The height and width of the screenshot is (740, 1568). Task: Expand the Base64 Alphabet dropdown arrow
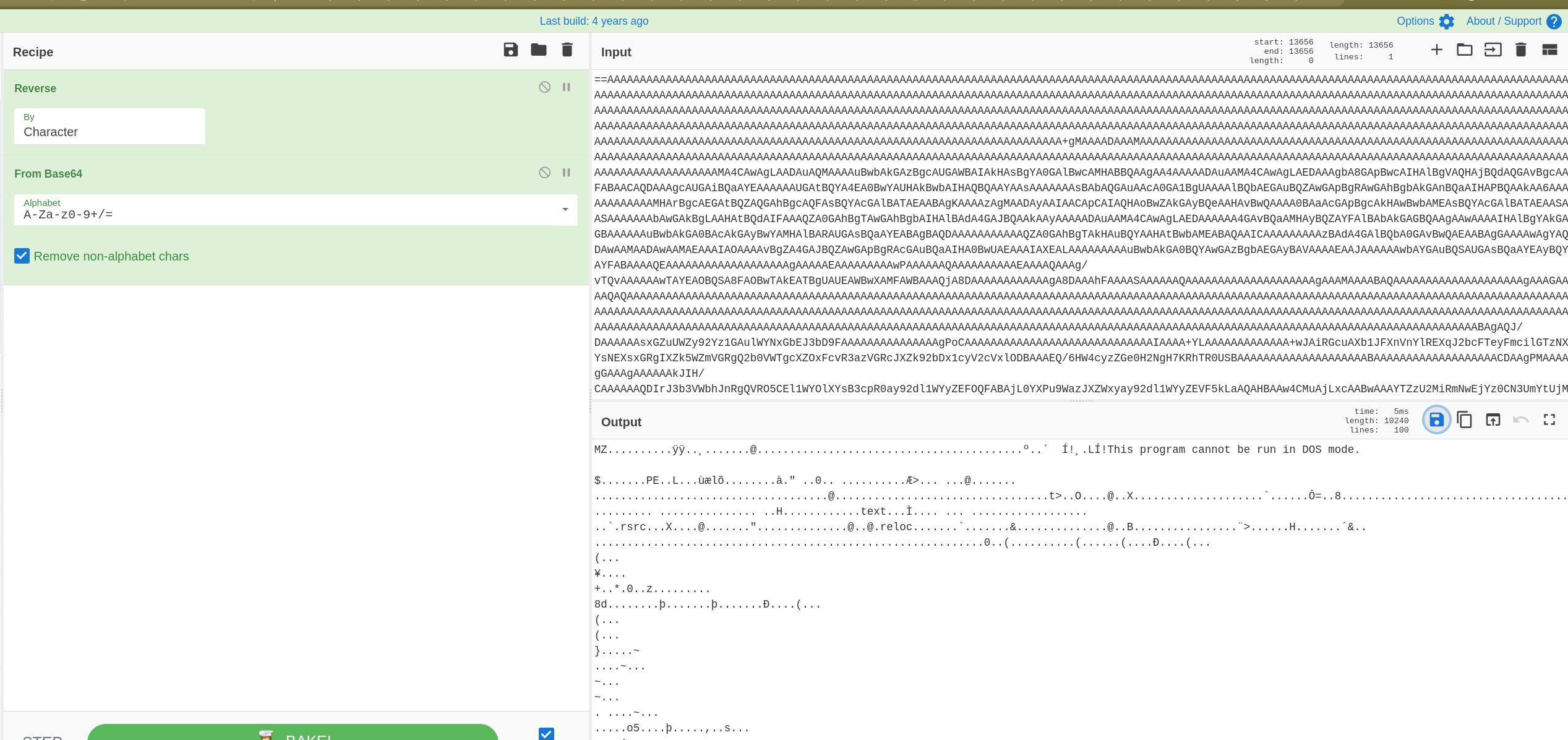(565, 210)
